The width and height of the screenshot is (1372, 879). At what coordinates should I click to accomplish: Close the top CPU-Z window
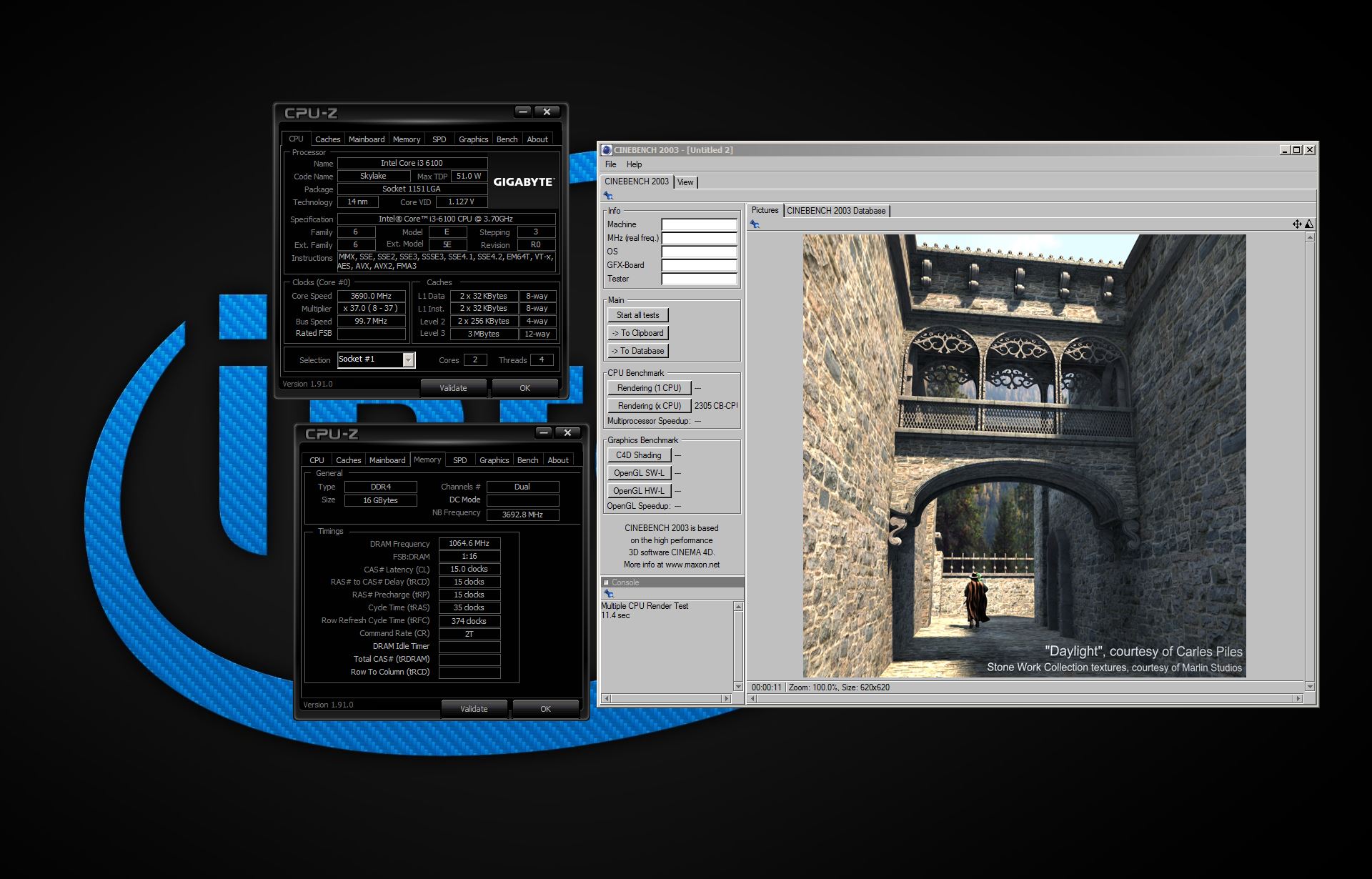click(x=547, y=112)
